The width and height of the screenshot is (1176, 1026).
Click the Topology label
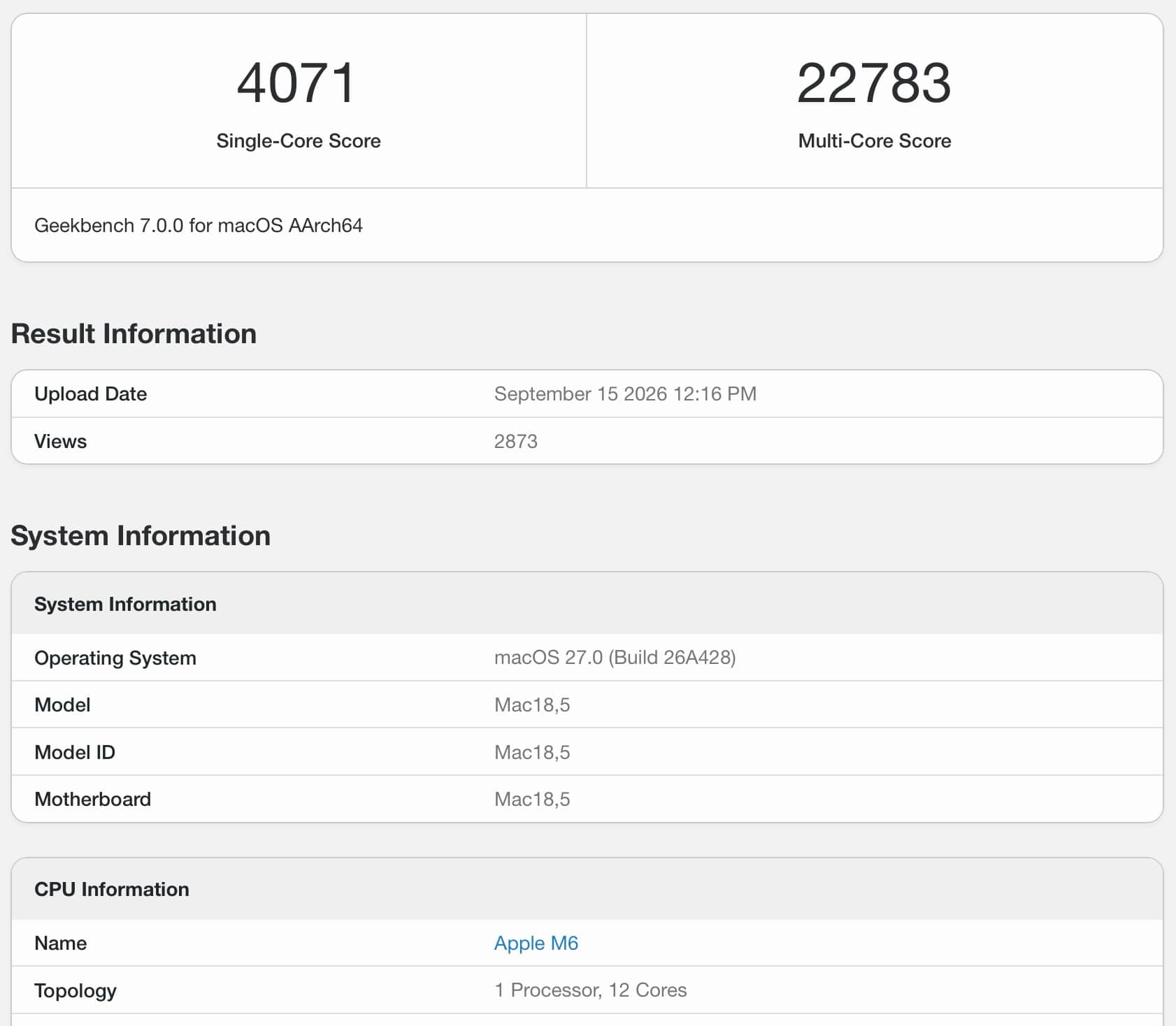point(76,990)
